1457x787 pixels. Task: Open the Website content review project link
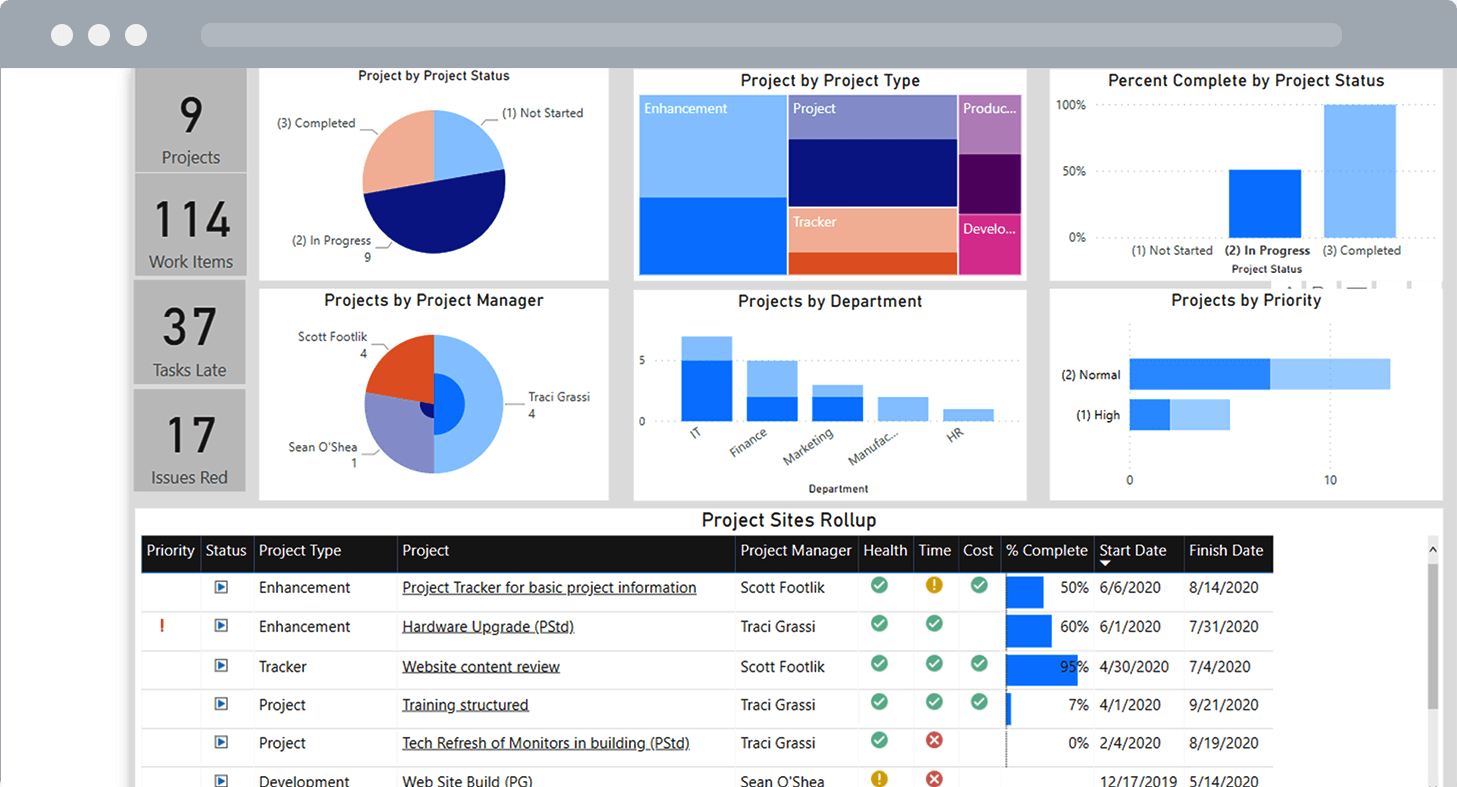pyautogui.click(x=480, y=667)
